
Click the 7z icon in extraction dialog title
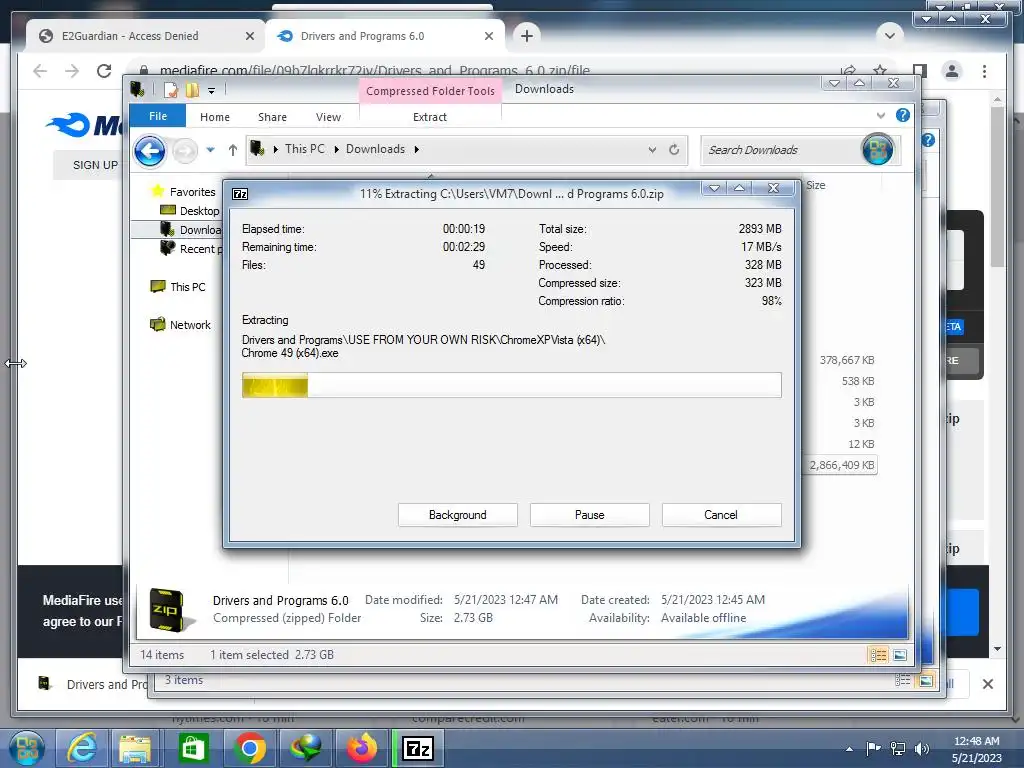240,194
